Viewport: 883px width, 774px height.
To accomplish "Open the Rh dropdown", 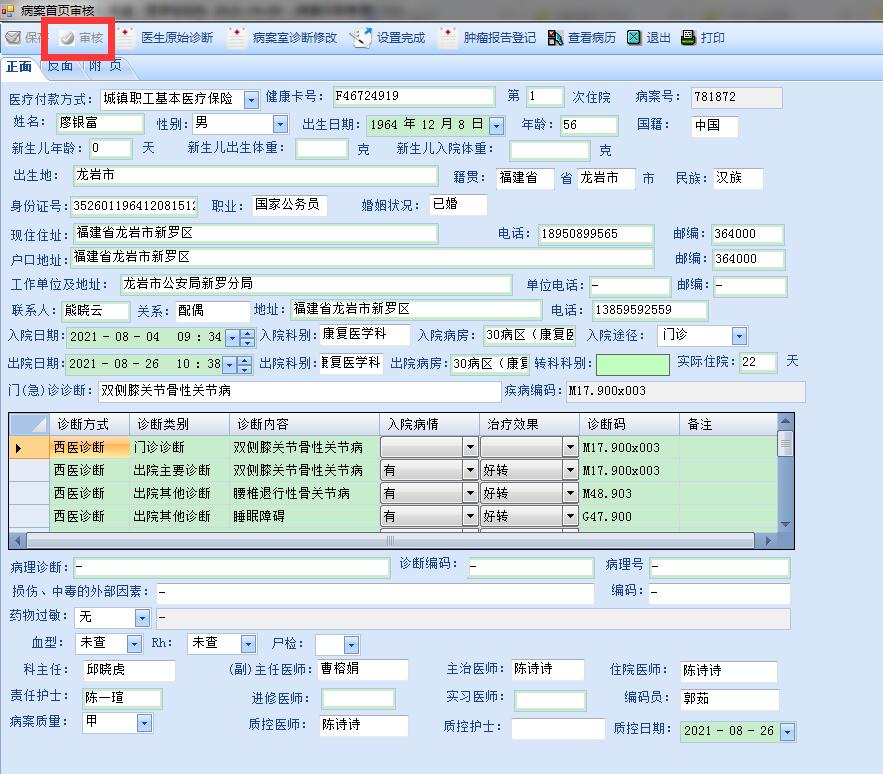I will (x=248, y=644).
